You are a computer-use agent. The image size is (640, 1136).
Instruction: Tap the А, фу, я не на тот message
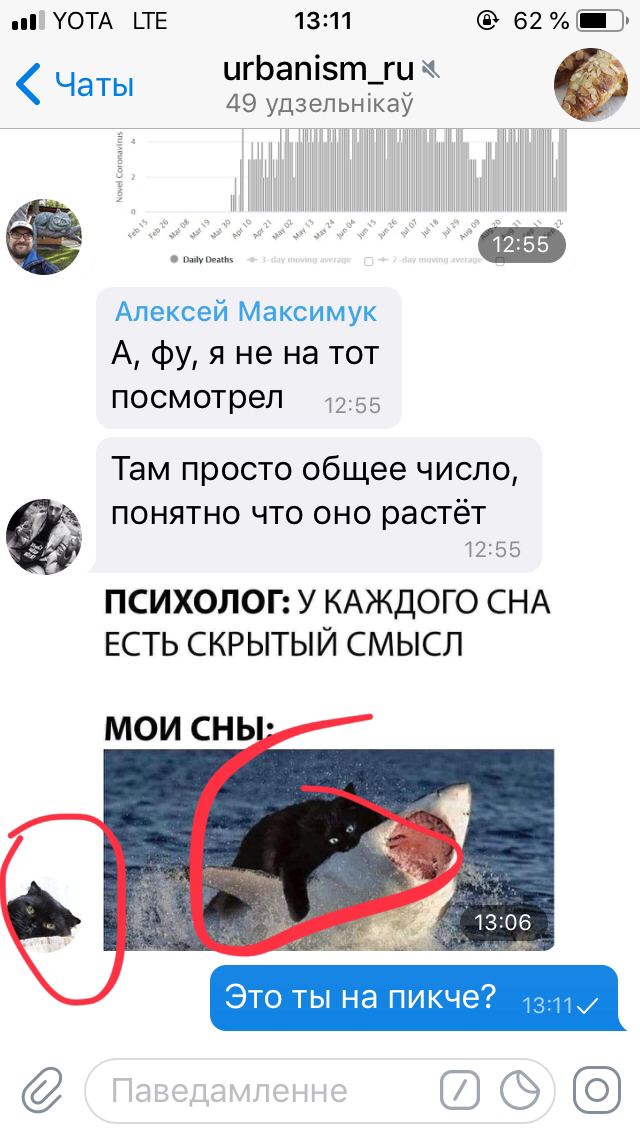pos(249,358)
